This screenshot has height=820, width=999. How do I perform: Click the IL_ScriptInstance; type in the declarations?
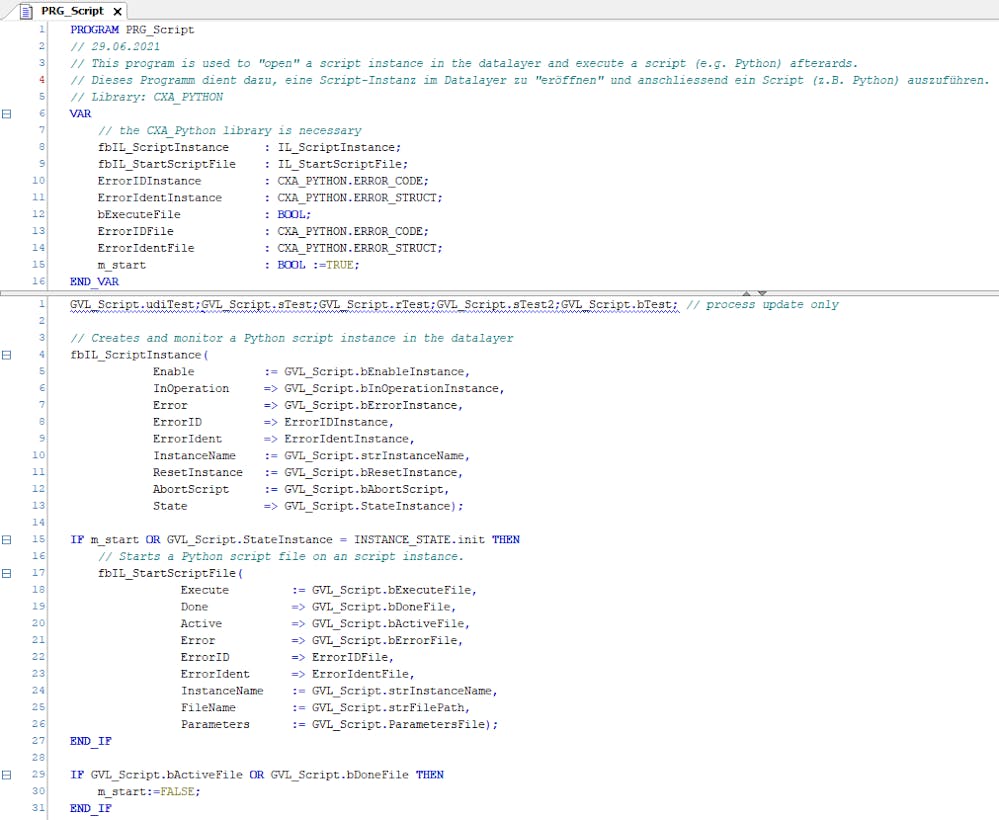340,147
